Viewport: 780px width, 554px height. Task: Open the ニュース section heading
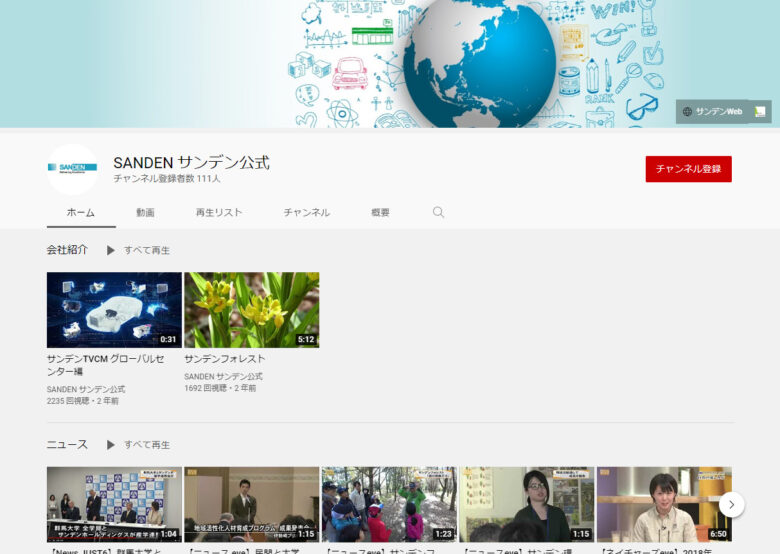point(67,444)
